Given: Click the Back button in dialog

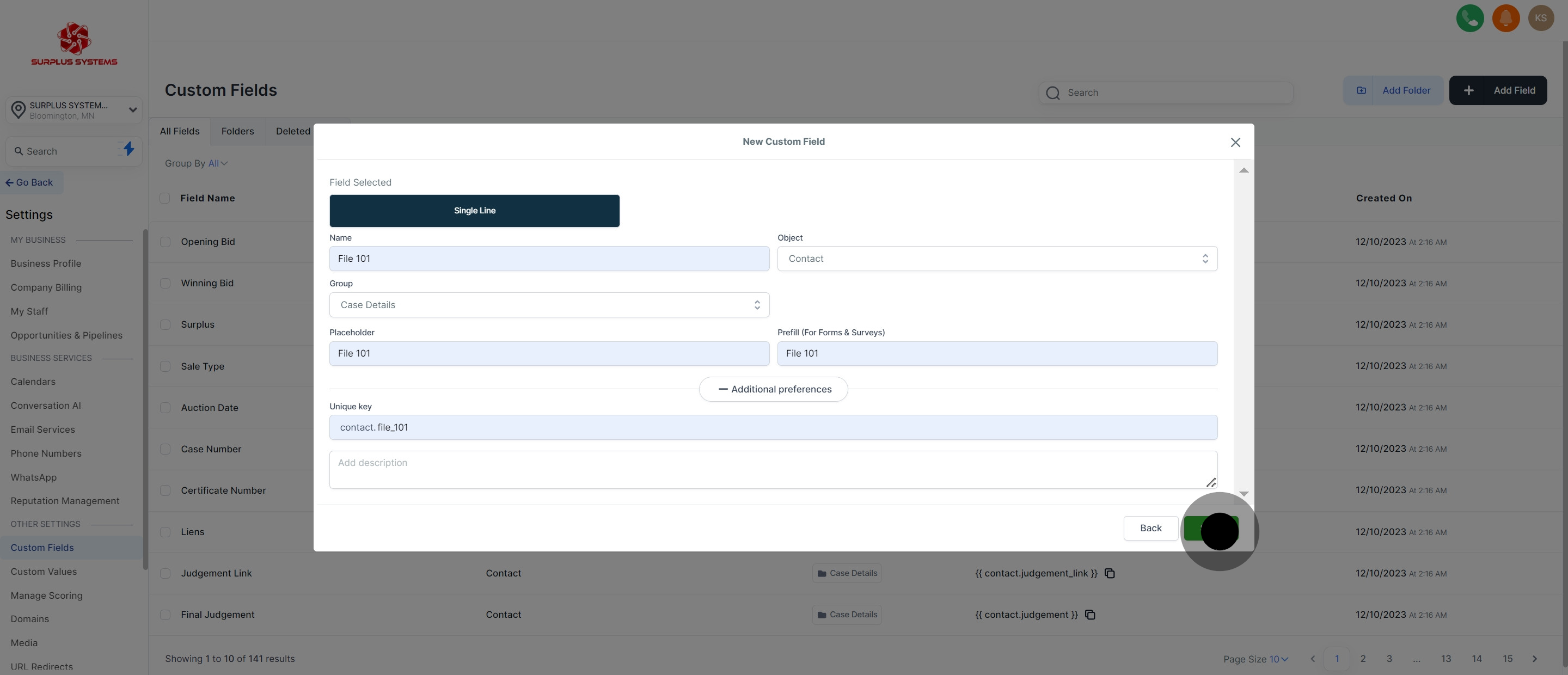Looking at the screenshot, I should (x=1150, y=529).
